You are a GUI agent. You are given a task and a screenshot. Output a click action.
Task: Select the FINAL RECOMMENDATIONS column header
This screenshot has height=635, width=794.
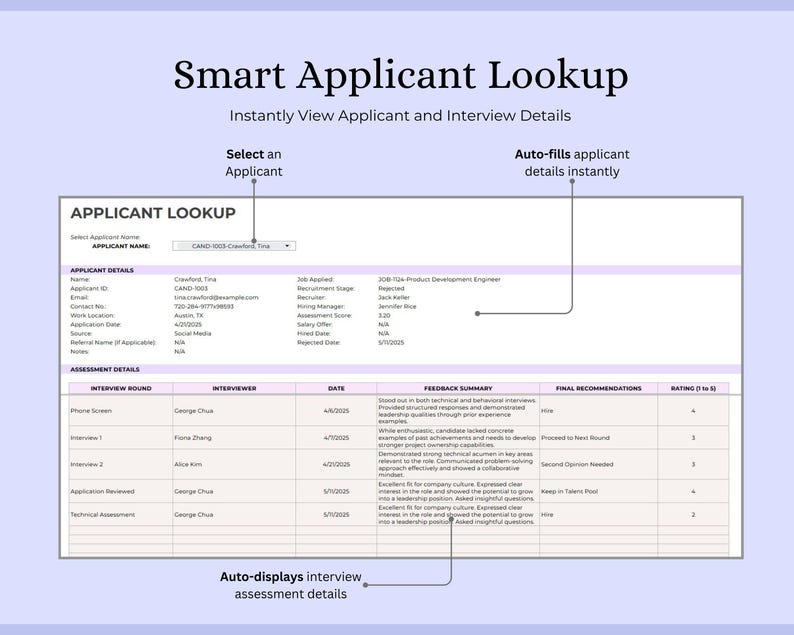[x=599, y=388]
